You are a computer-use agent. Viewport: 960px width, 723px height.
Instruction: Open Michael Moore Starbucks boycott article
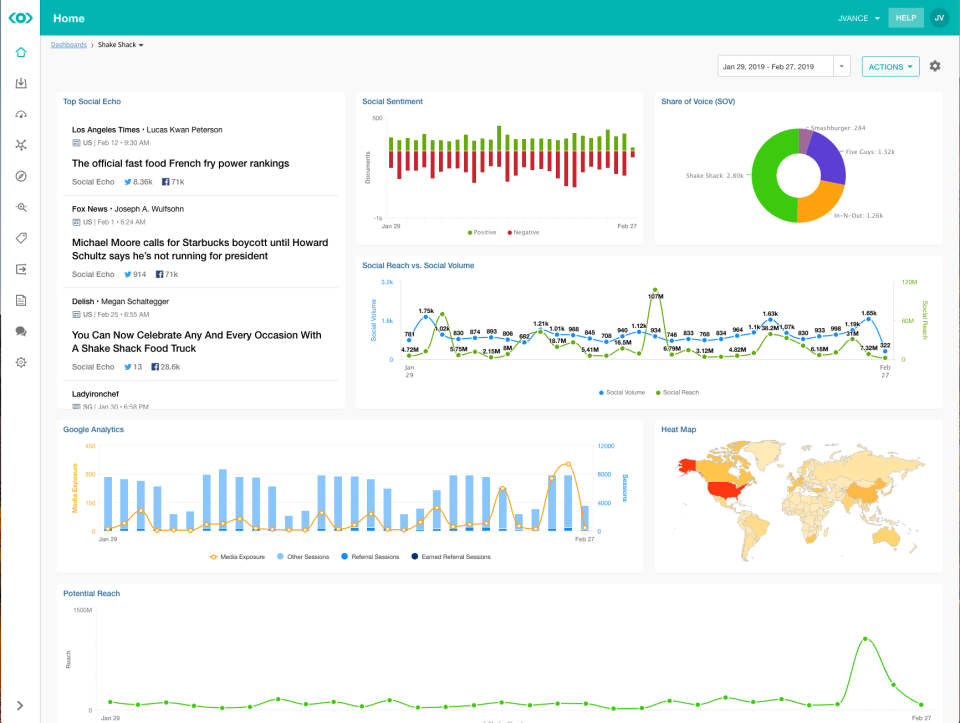coord(200,249)
